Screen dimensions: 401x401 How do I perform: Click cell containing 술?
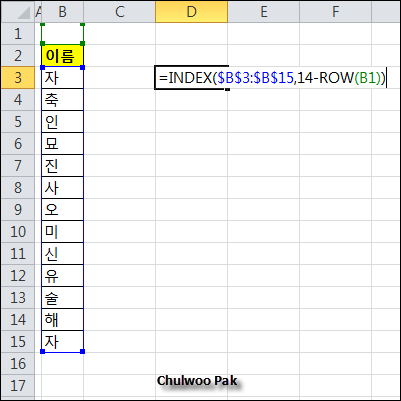pyautogui.click(x=62, y=298)
